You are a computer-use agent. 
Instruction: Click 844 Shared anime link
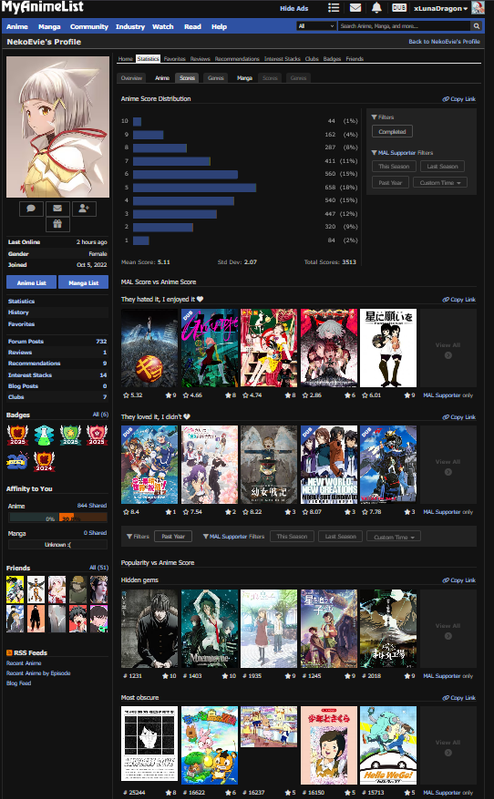tap(92, 505)
